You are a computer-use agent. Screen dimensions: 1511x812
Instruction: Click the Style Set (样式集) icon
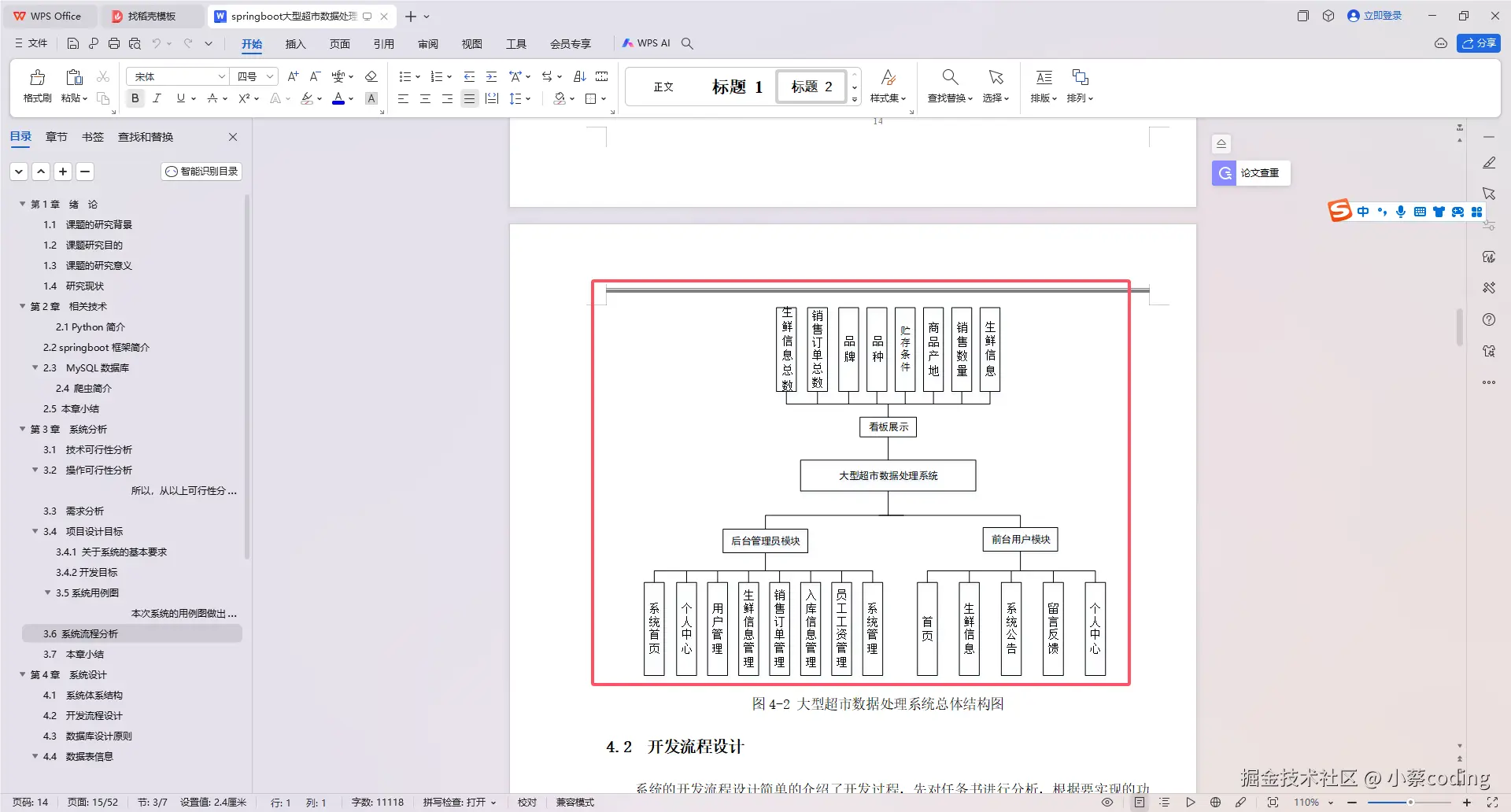click(x=888, y=77)
